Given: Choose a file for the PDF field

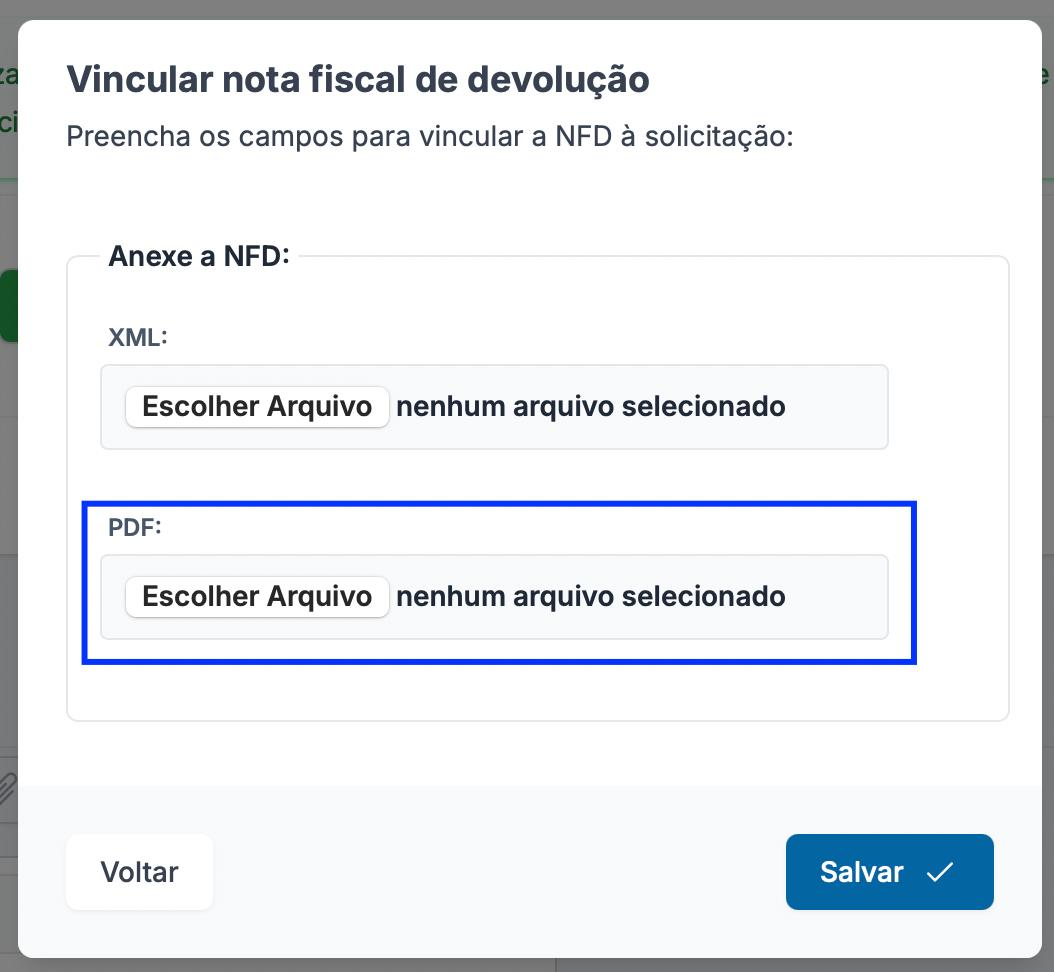Looking at the screenshot, I should point(257,597).
